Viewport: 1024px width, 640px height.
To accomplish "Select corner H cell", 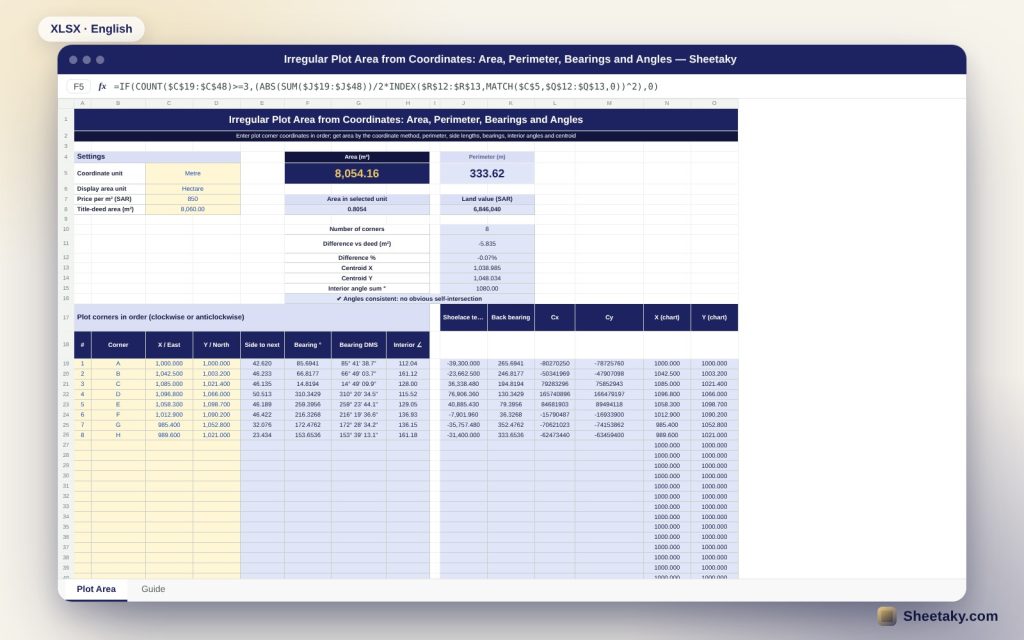I will click(118, 435).
